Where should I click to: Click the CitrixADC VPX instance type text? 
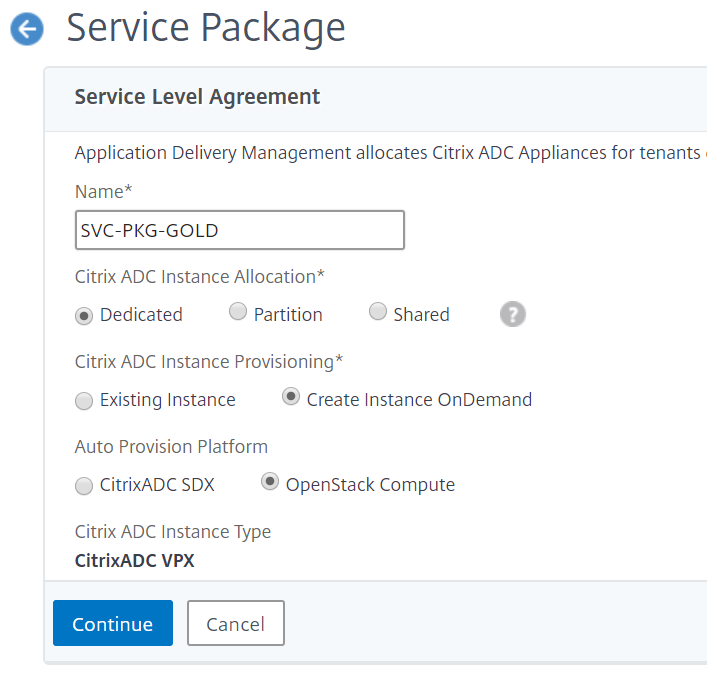pos(134,561)
